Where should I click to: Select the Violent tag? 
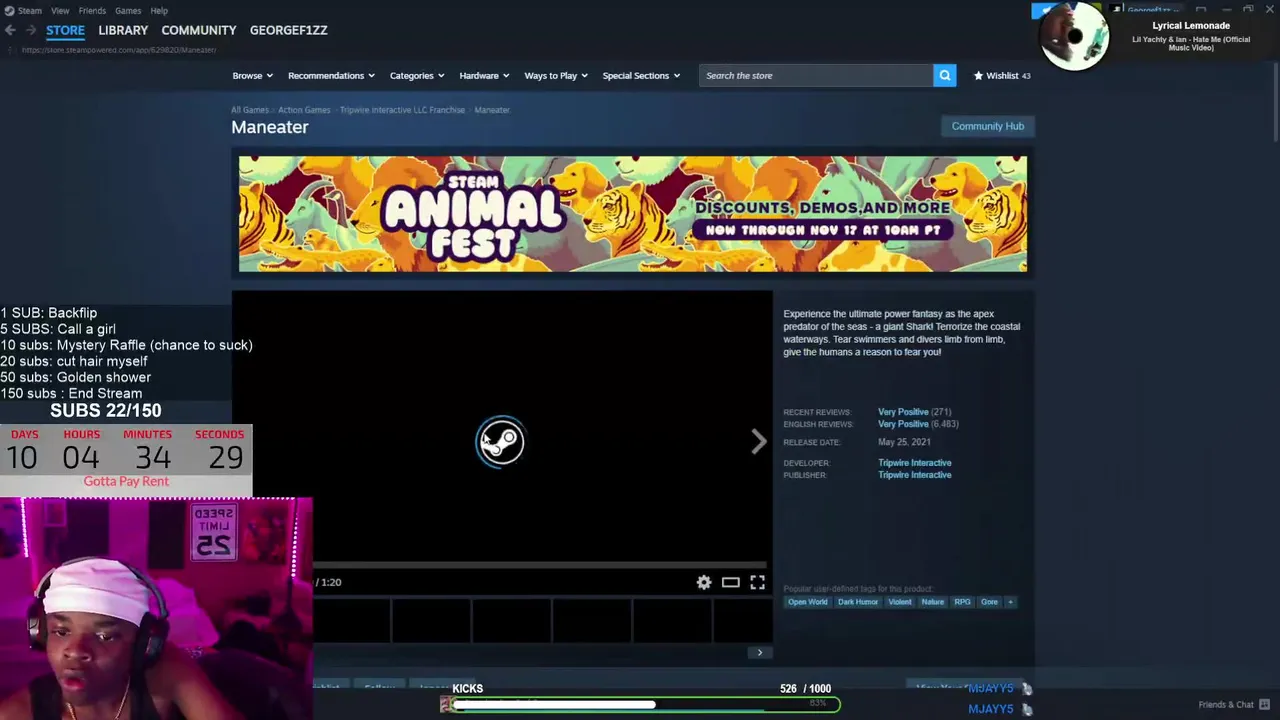pyautogui.click(x=900, y=602)
